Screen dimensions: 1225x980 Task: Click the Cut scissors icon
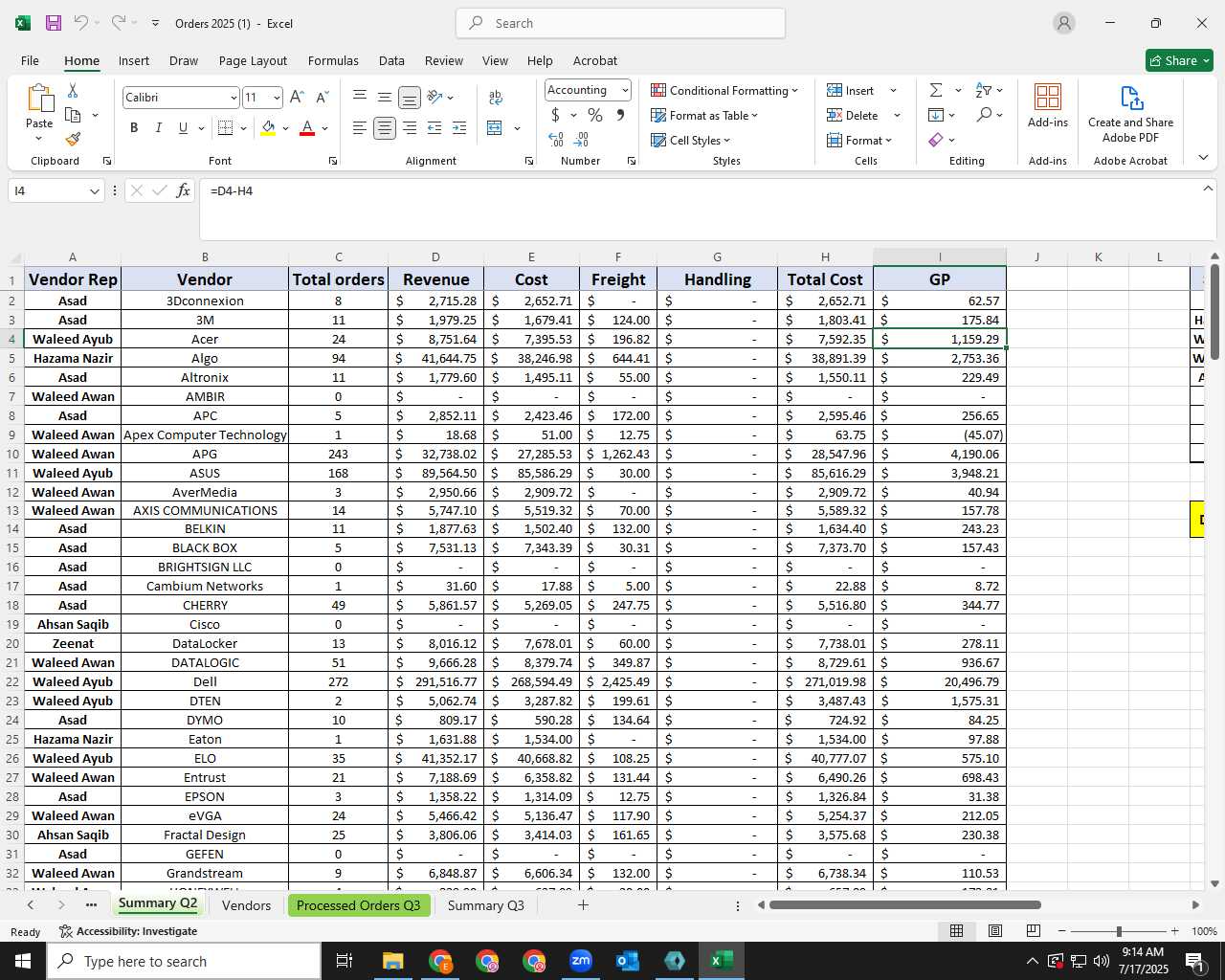[x=73, y=90]
